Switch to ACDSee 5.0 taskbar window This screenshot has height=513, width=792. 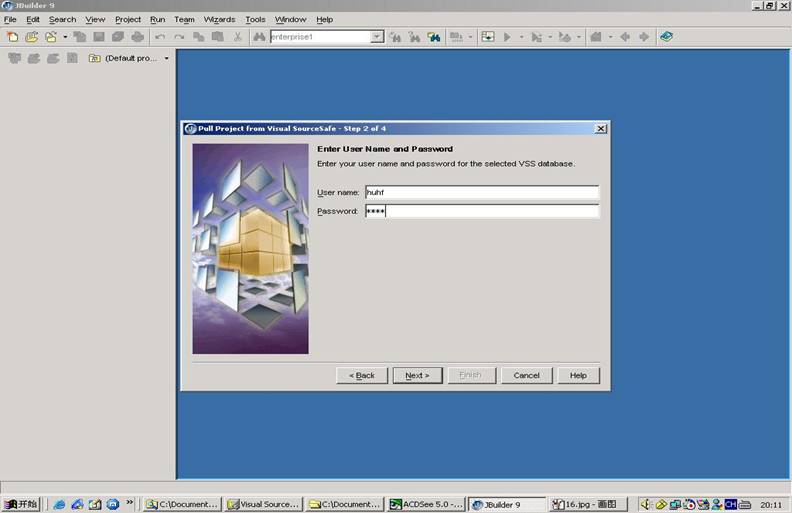[427, 504]
